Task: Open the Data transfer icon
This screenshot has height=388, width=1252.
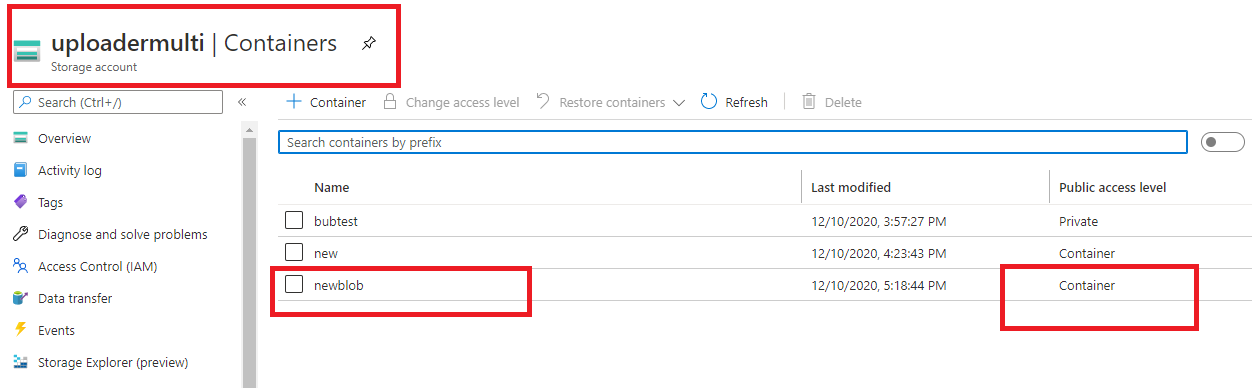Action: 20,298
